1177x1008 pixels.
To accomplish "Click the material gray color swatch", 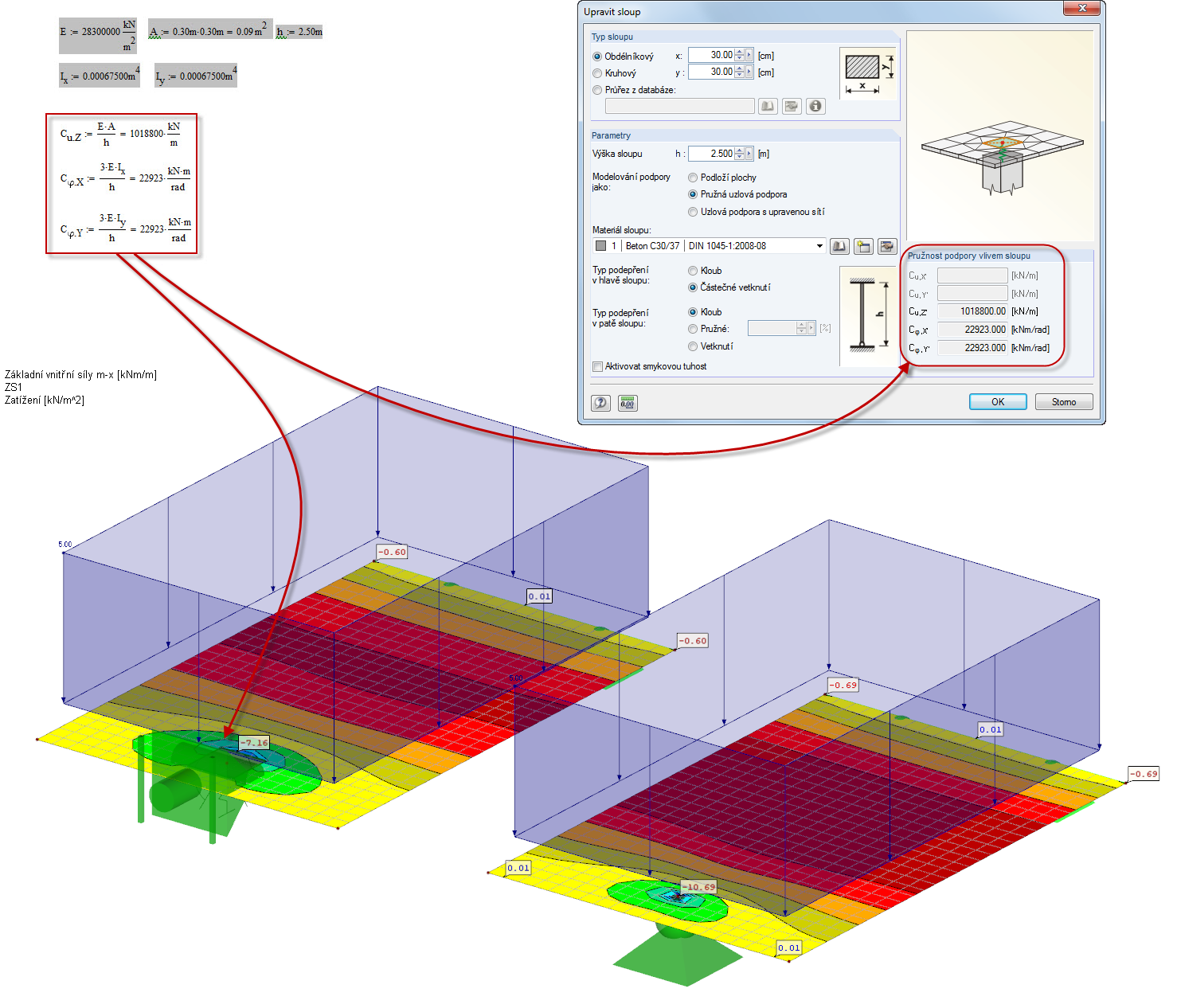I will (601, 246).
